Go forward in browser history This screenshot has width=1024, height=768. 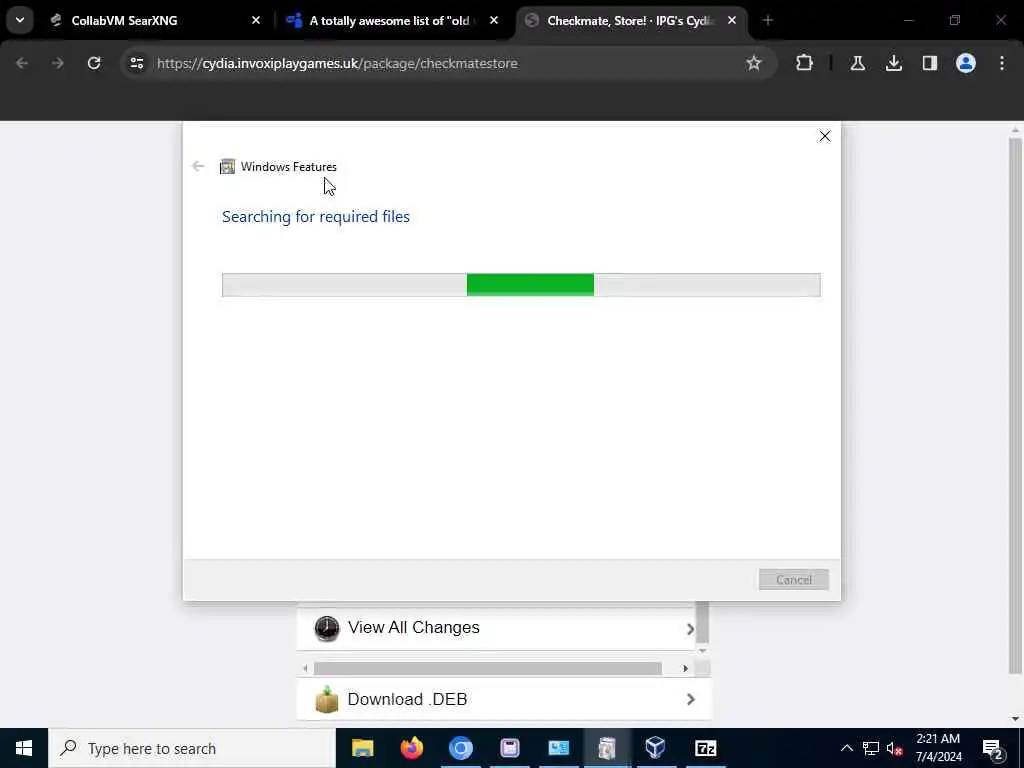[x=57, y=63]
